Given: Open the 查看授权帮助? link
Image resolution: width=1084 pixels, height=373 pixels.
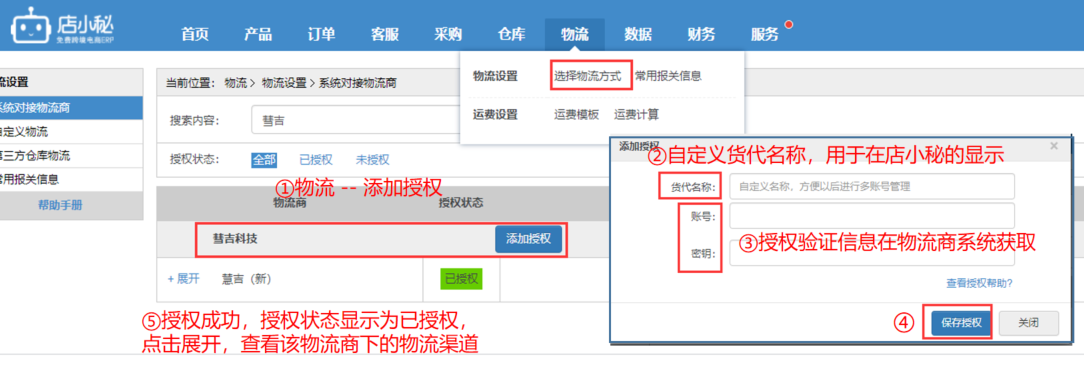Looking at the screenshot, I should point(980,283).
